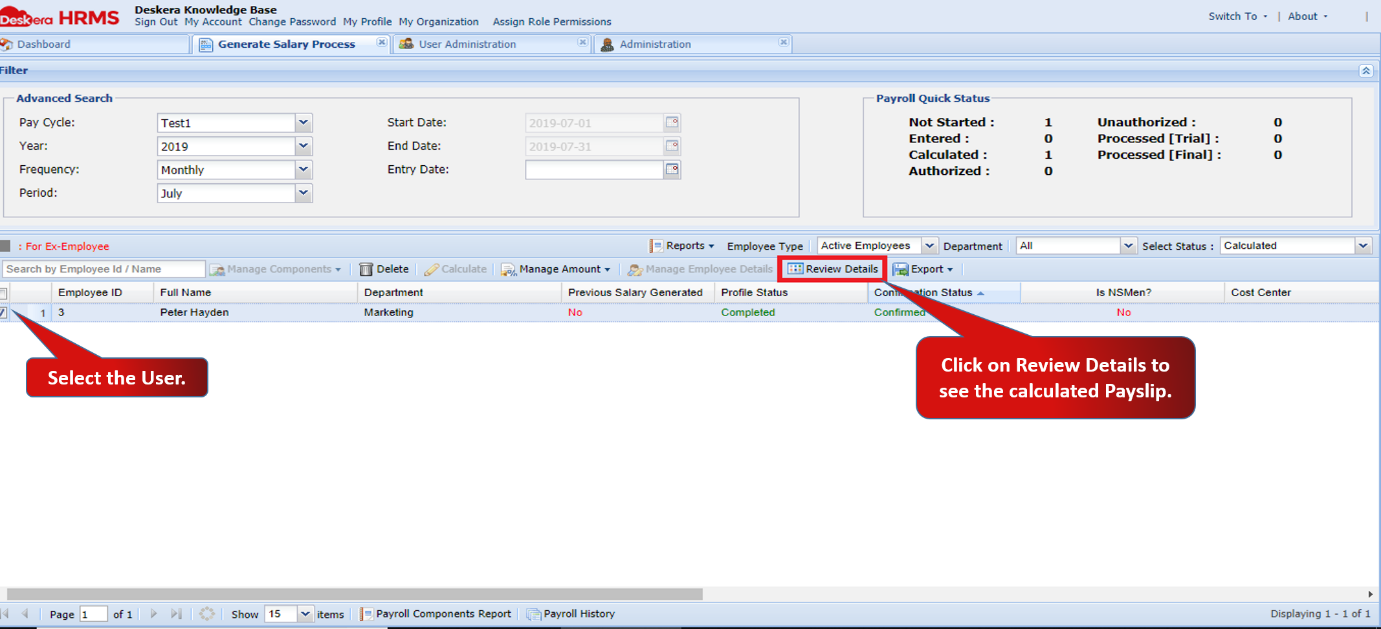Sort by Profile Status column header

[791, 293]
